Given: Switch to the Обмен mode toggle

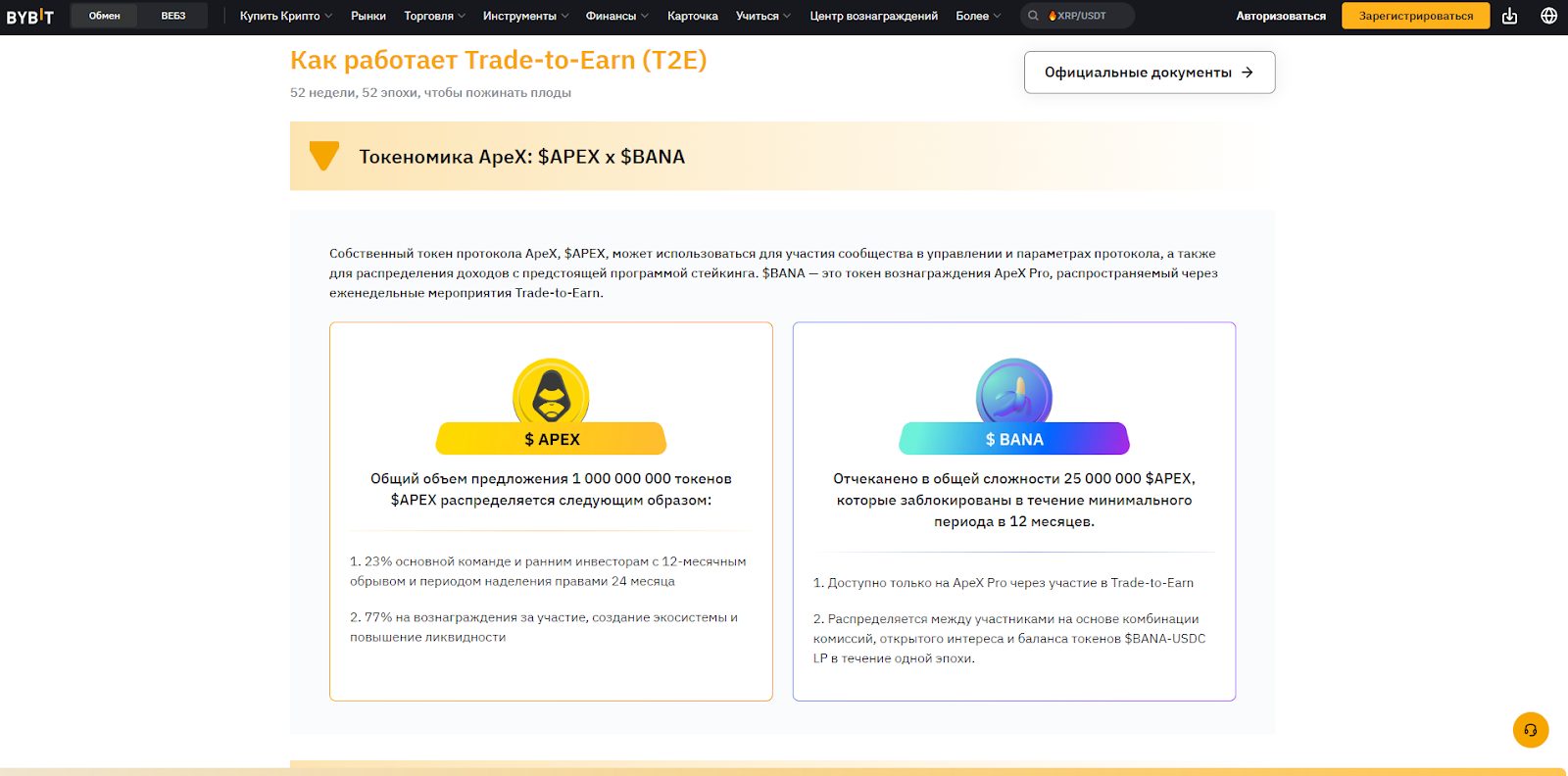Looking at the screenshot, I should coord(105,16).
